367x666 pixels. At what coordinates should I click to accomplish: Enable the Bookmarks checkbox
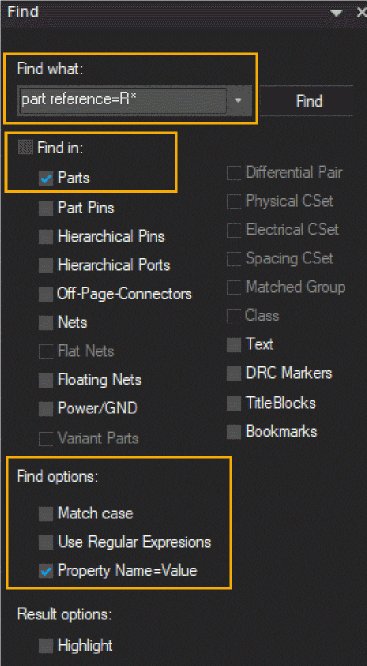(234, 432)
